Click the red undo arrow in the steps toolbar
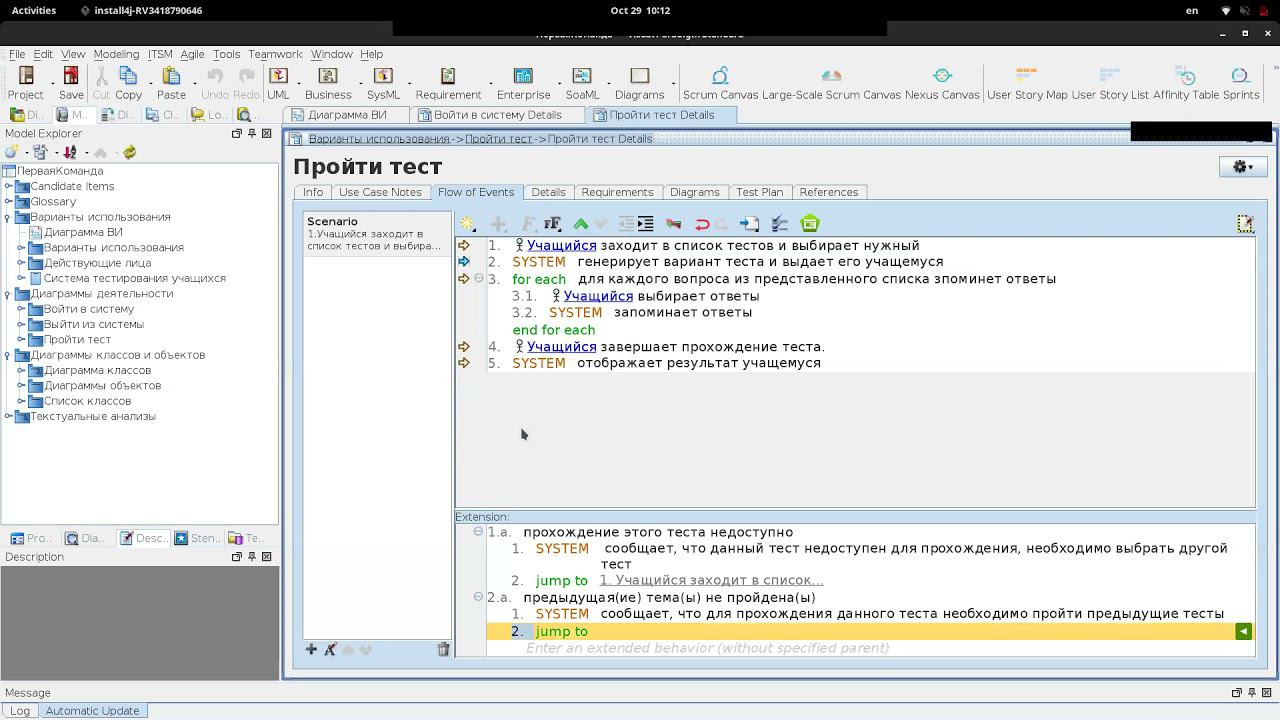Viewport: 1280px width, 720px height. point(702,224)
